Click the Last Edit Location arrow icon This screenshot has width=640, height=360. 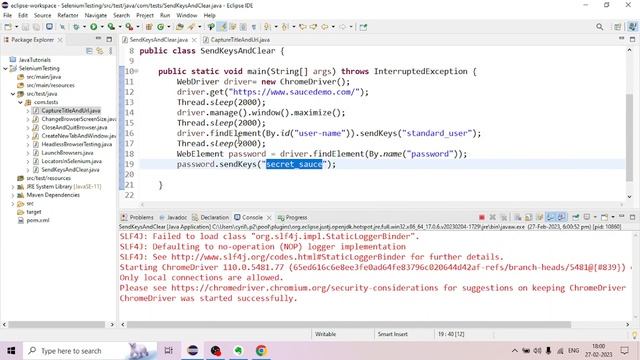click(302, 27)
